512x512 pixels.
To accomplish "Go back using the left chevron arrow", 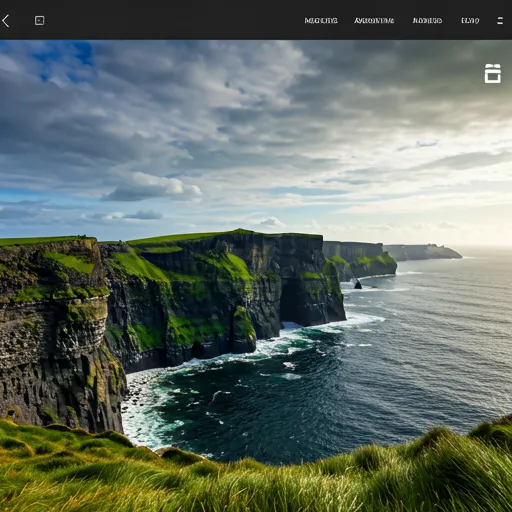I will [x=5, y=21].
